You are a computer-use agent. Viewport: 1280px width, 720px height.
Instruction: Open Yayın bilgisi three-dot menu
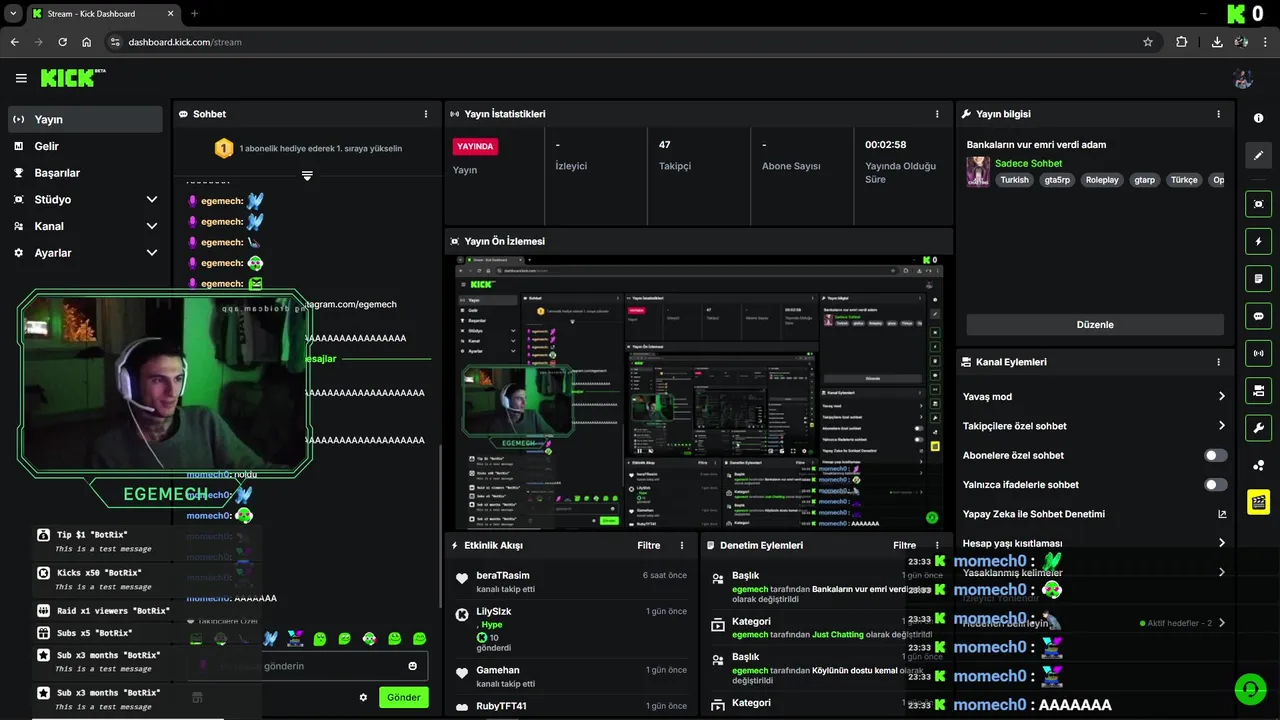1218,114
